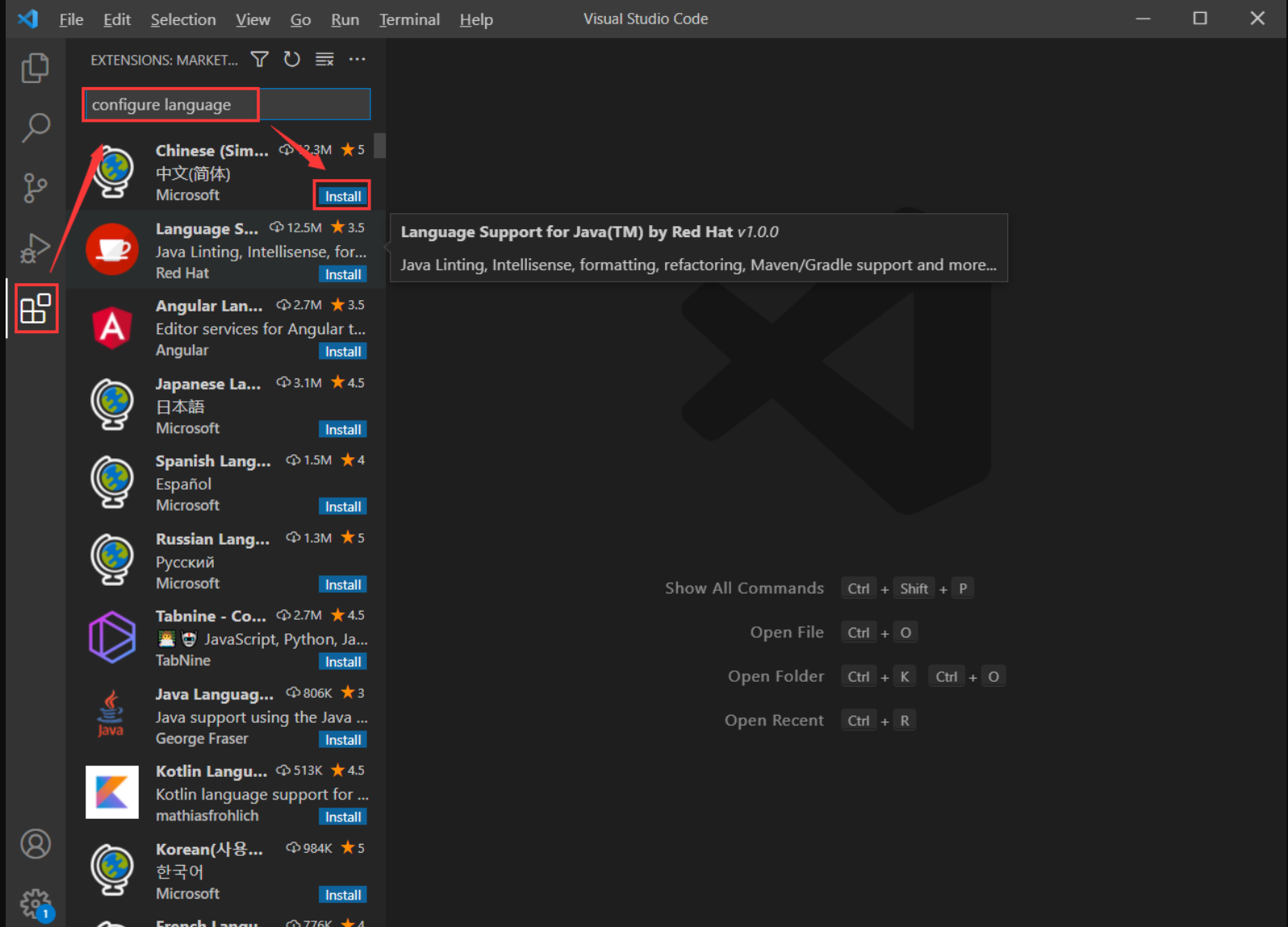Install the Russian language pack
The width and height of the screenshot is (1288, 927).
(x=343, y=584)
